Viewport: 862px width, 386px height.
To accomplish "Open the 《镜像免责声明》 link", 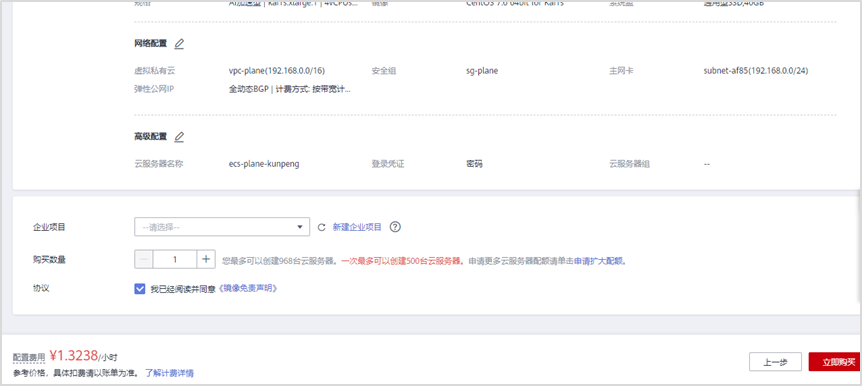I will [248, 289].
